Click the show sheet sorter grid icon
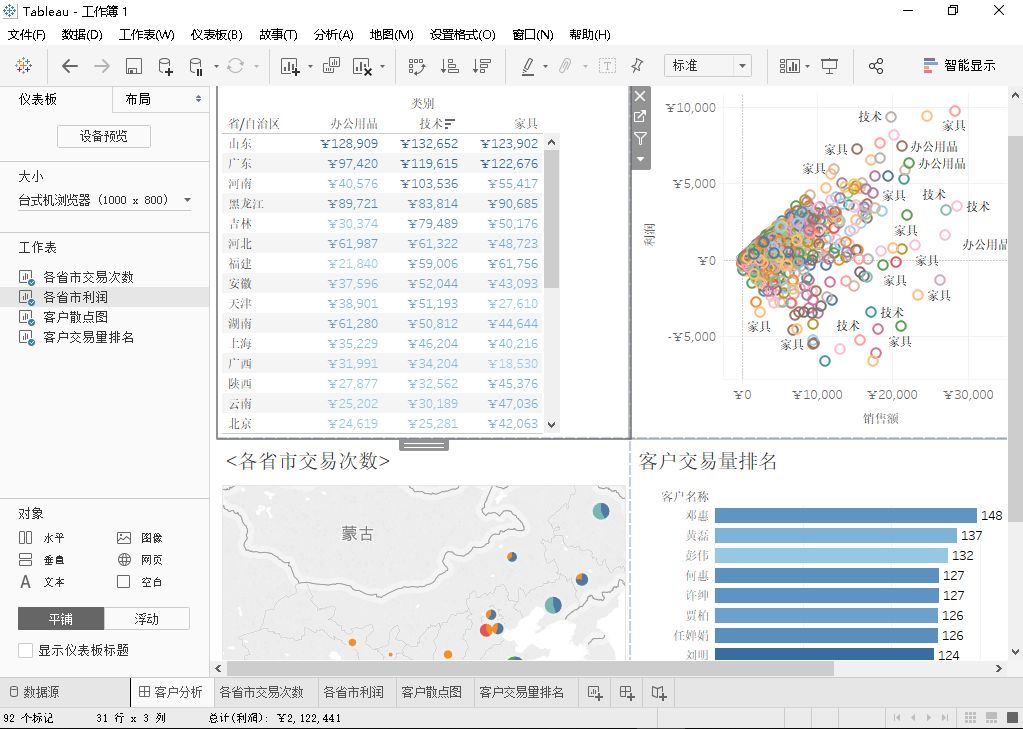 [970, 718]
